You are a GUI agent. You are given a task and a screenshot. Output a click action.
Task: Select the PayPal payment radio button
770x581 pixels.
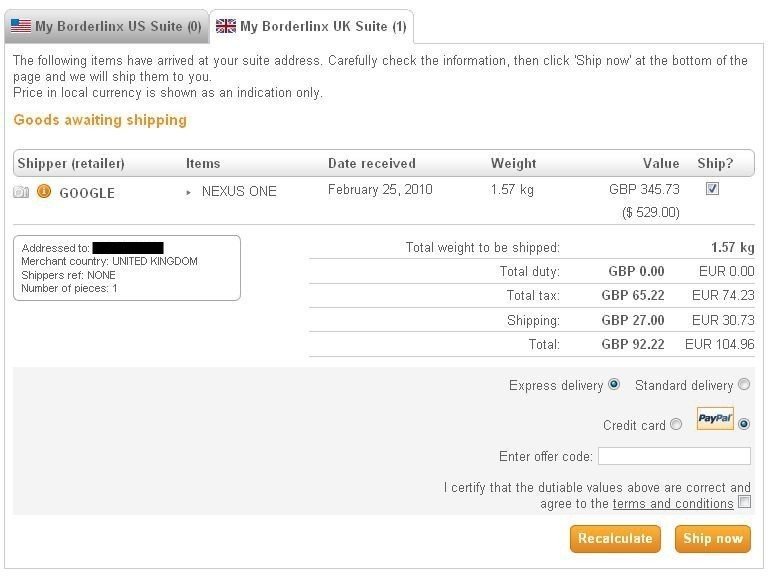coord(744,424)
